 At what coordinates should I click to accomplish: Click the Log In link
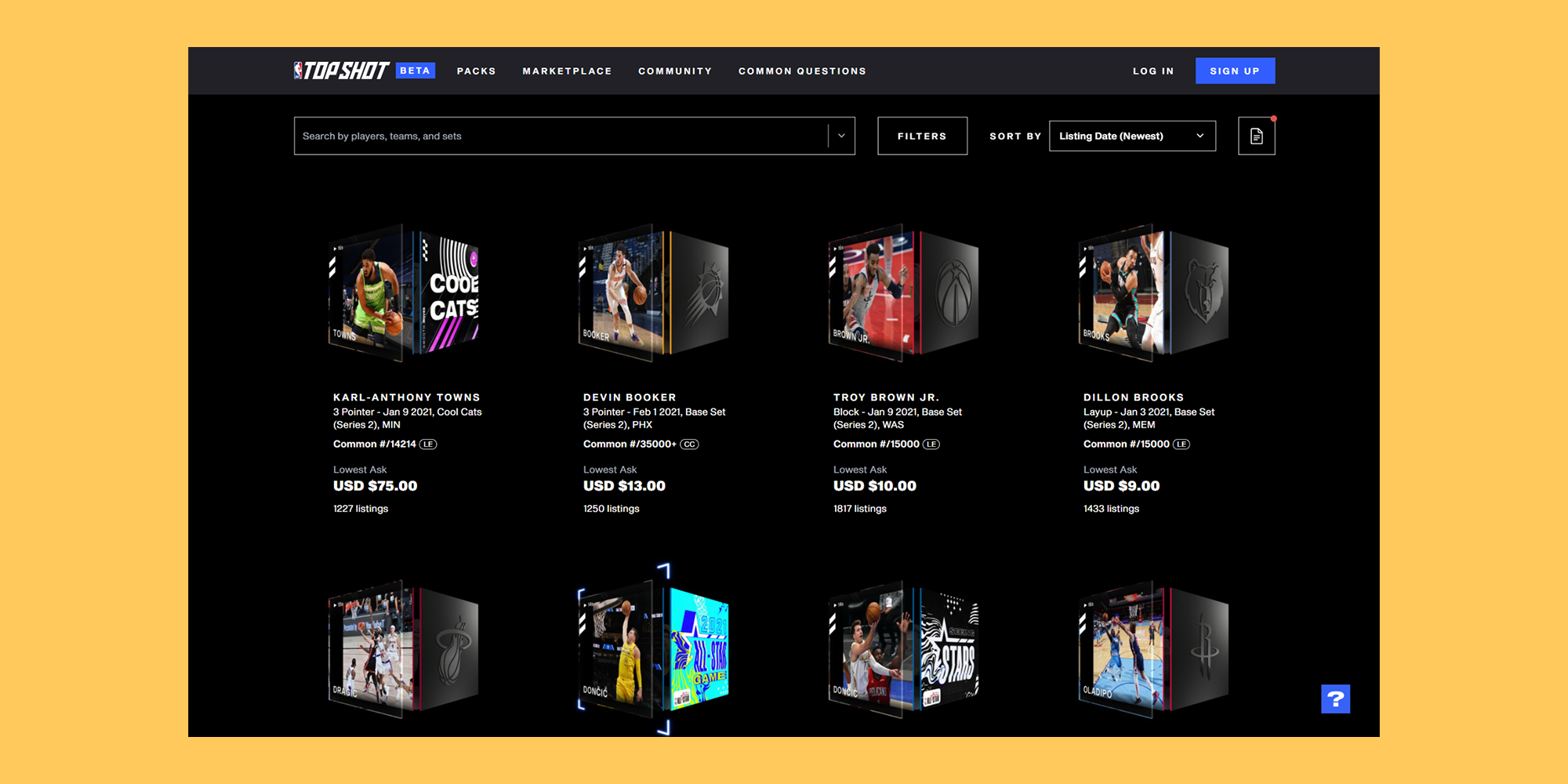click(1153, 71)
